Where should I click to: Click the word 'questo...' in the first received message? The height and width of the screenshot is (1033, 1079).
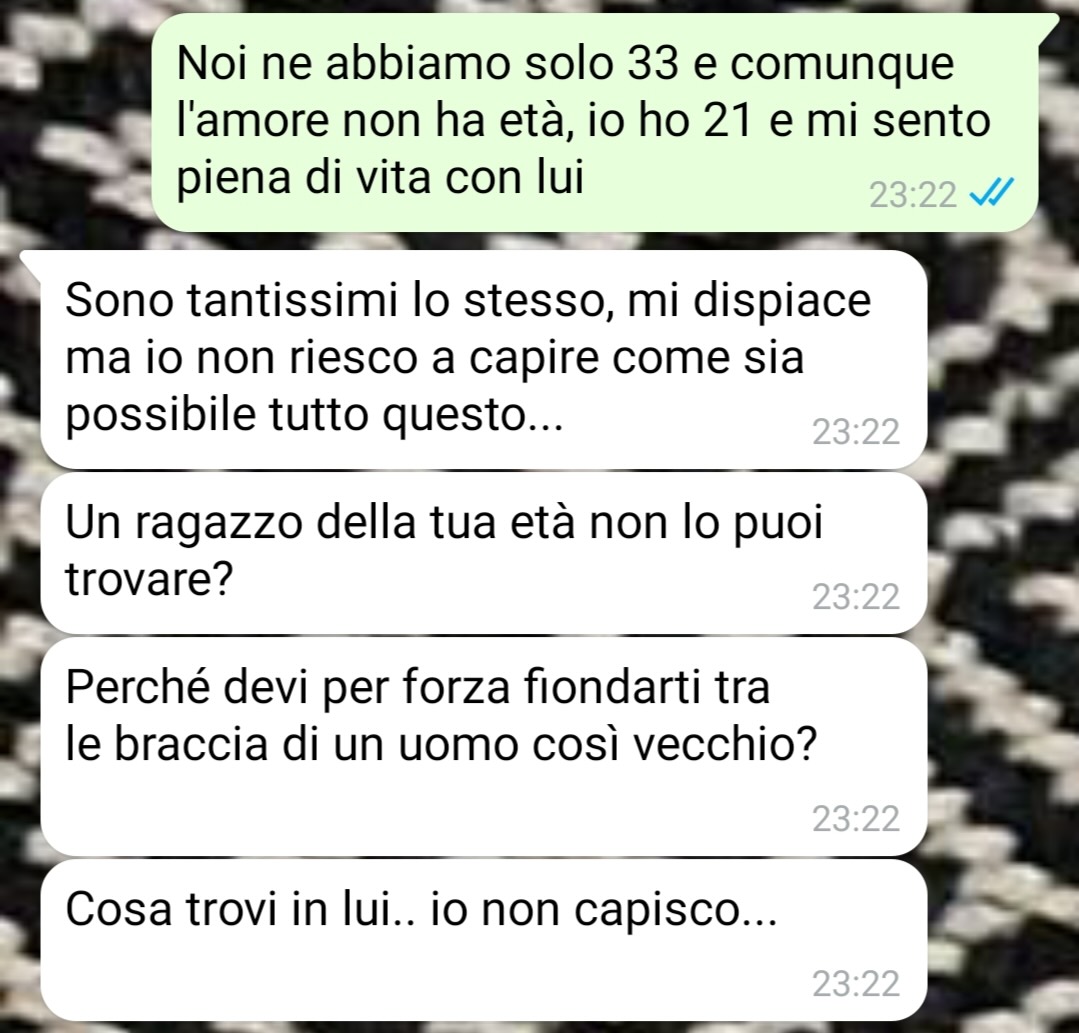tap(473, 416)
